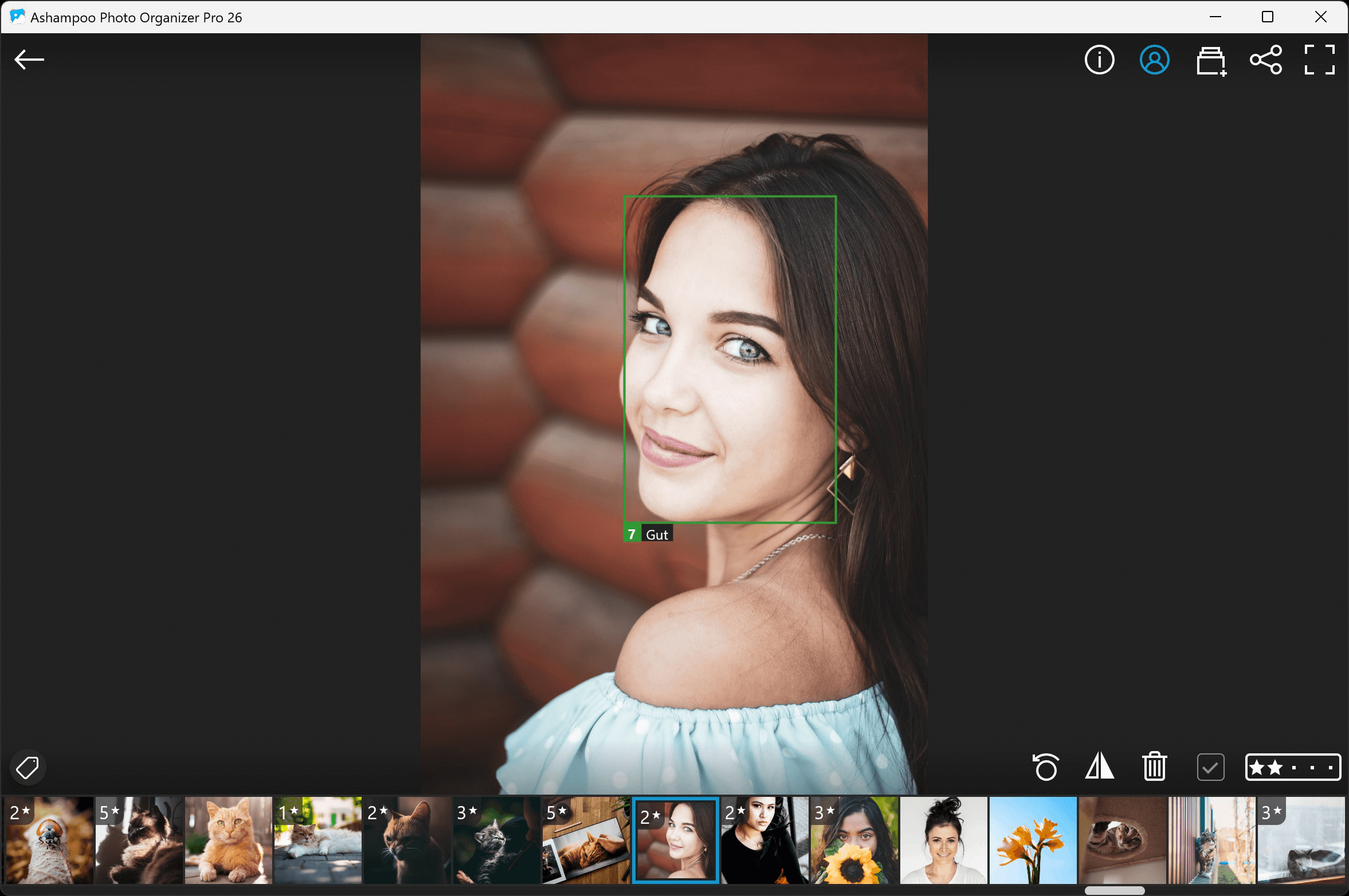Return to the gallery with the back arrow
Image resolution: width=1349 pixels, height=896 pixels.
tap(29, 59)
